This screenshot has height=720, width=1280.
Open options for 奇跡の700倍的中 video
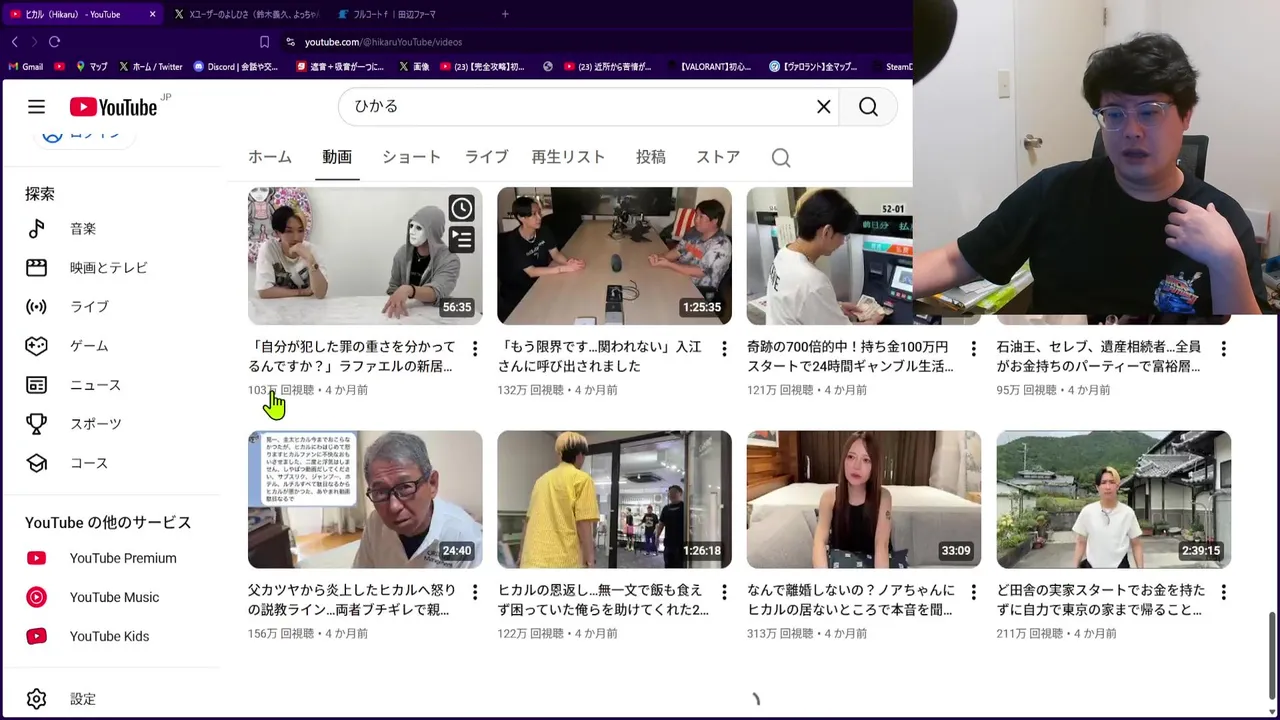(x=973, y=349)
